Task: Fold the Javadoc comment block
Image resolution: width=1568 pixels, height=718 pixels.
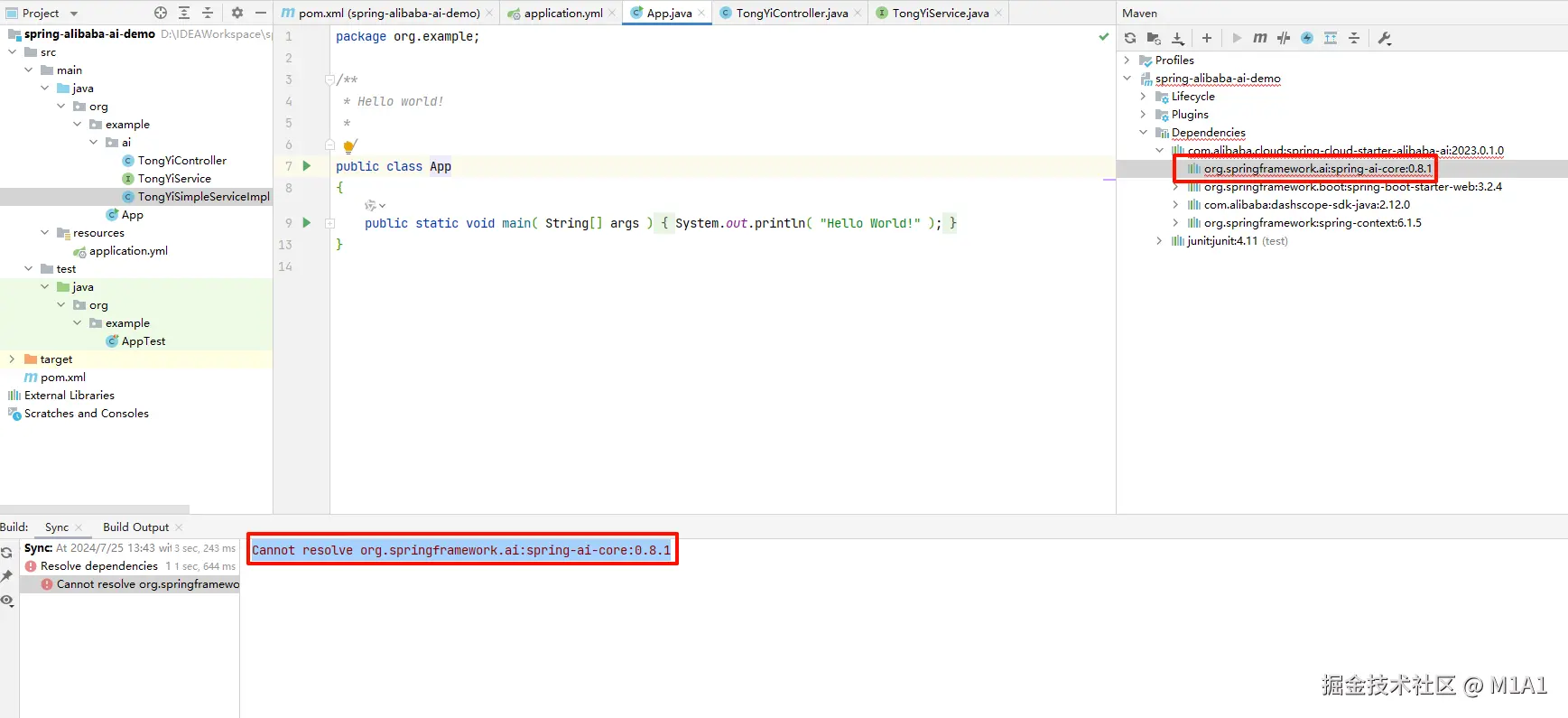Action: pos(330,79)
